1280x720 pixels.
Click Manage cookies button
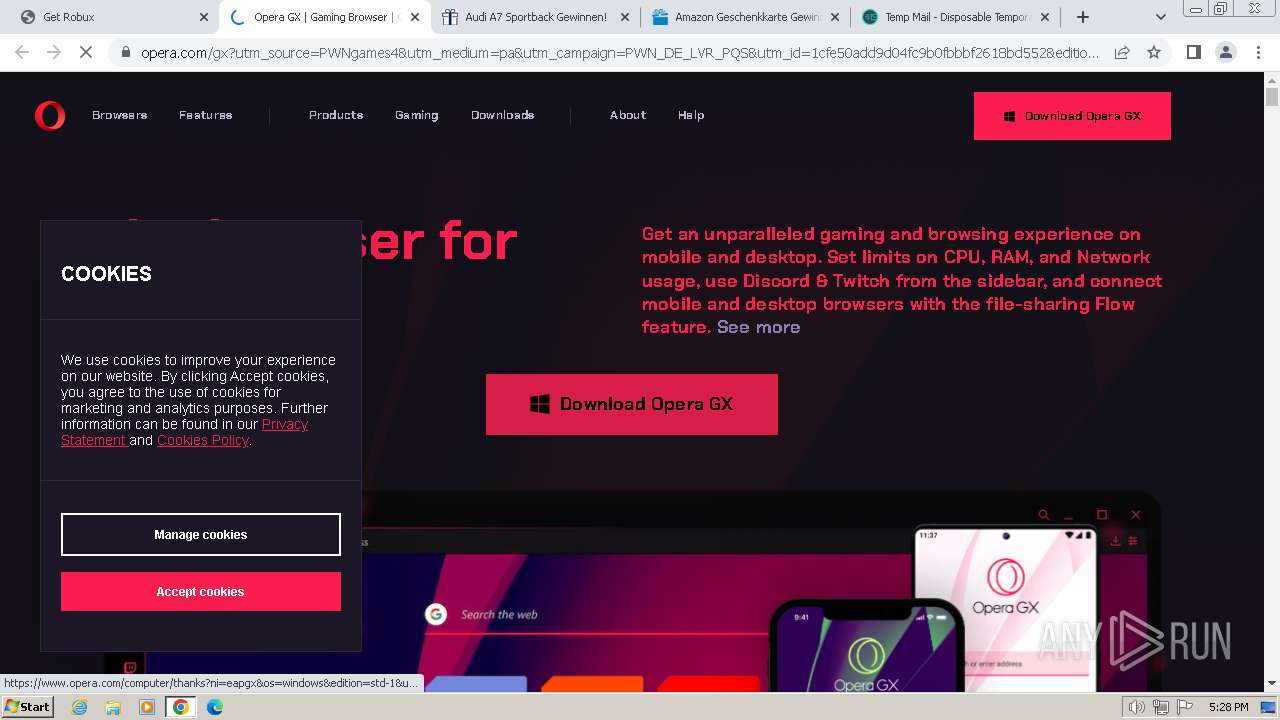coord(201,534)
